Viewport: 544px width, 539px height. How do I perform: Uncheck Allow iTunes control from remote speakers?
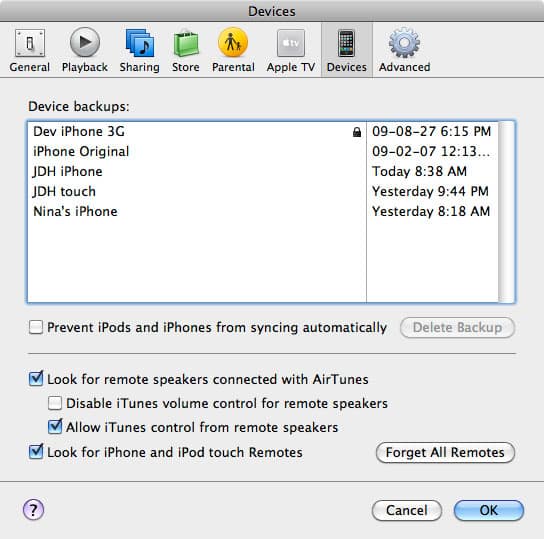pyautogui.click(x=55, y=427)
